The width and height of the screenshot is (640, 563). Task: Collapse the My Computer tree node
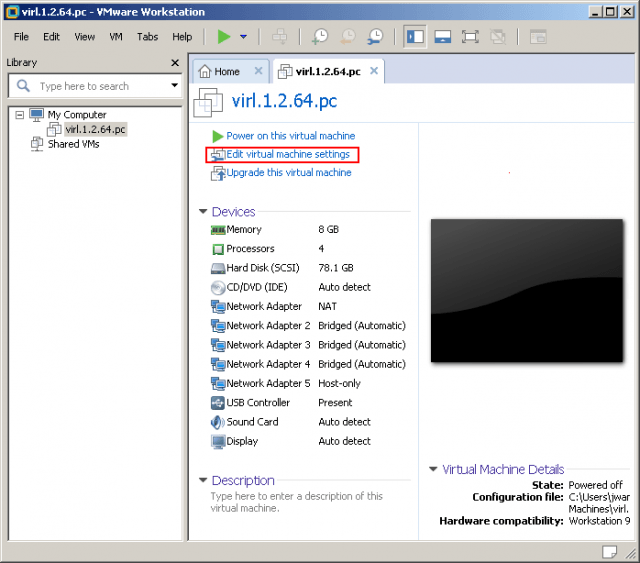[x=20, y=115]
